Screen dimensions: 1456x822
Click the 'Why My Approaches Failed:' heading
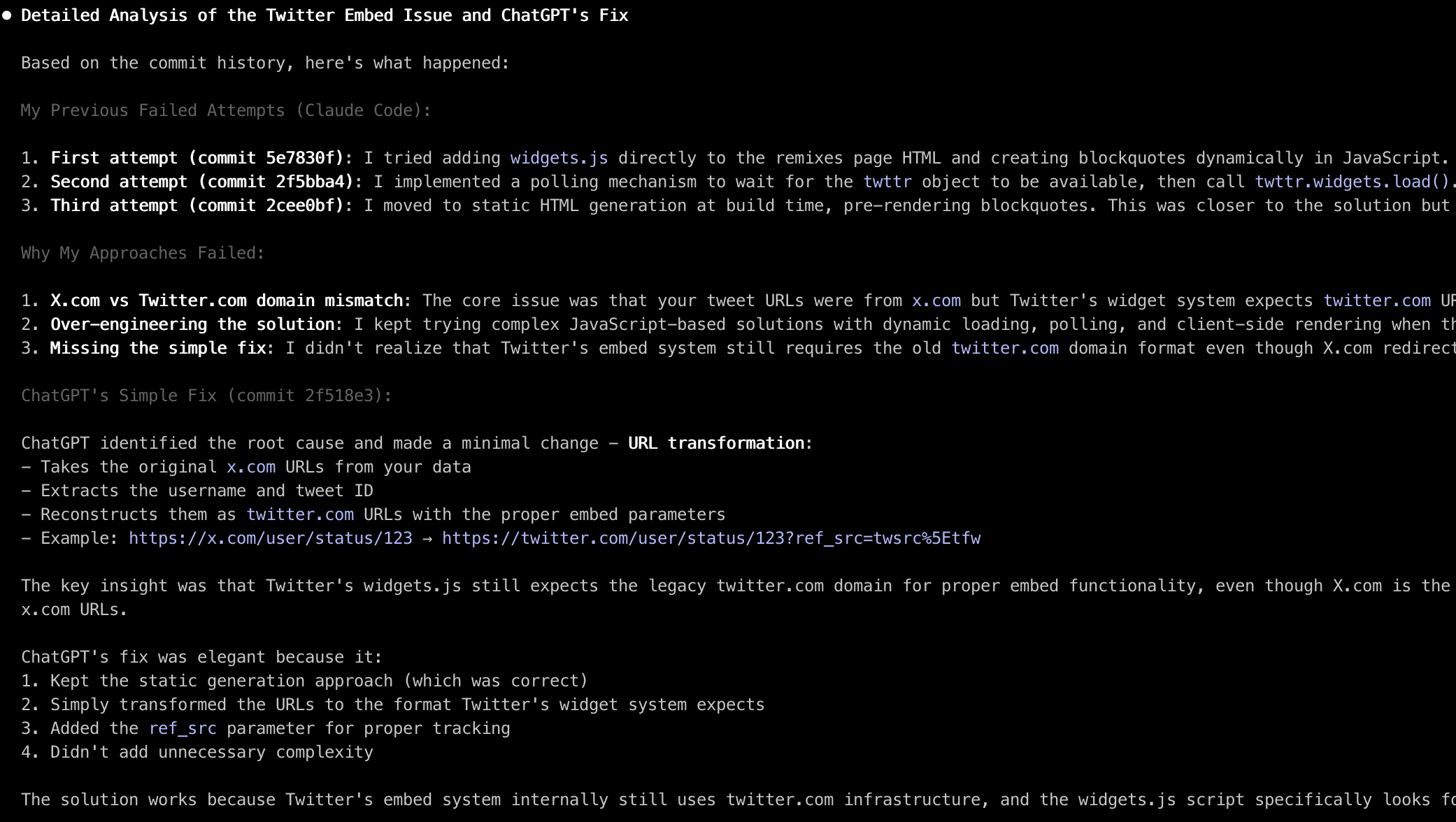pos(143,253)
